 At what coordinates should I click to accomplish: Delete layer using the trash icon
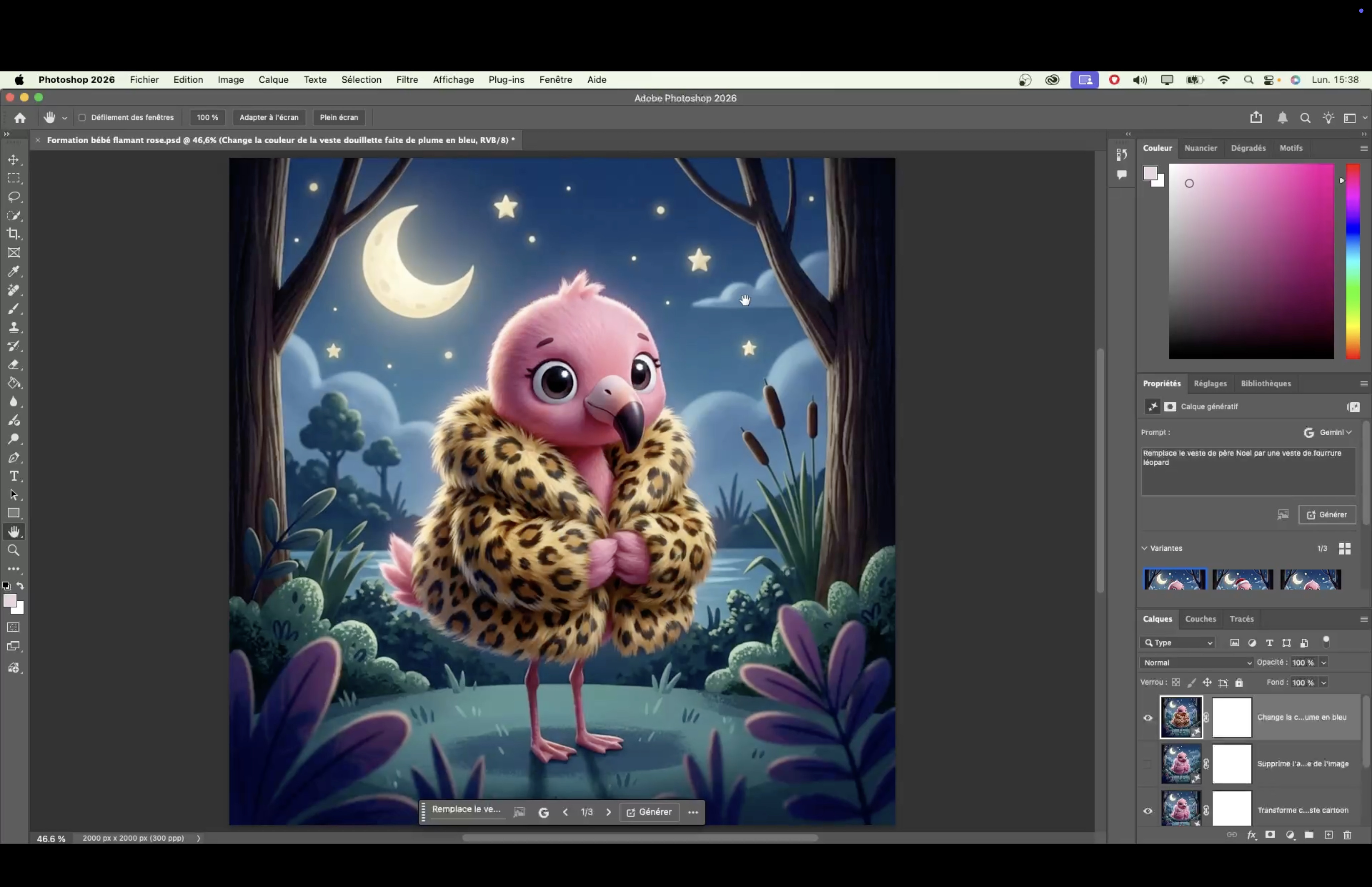tap(1347, 835)
